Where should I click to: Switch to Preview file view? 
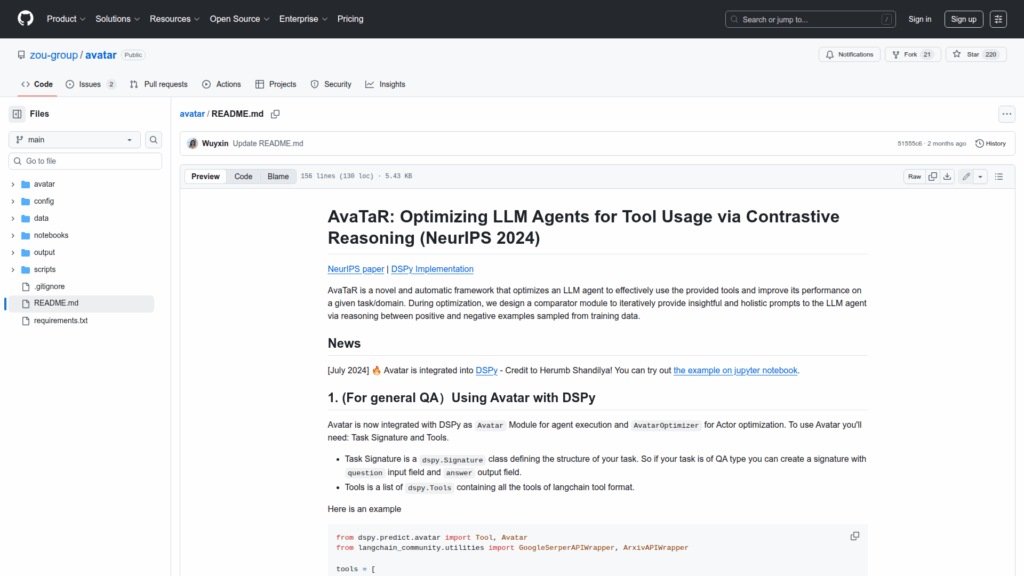tap(205, 176)
